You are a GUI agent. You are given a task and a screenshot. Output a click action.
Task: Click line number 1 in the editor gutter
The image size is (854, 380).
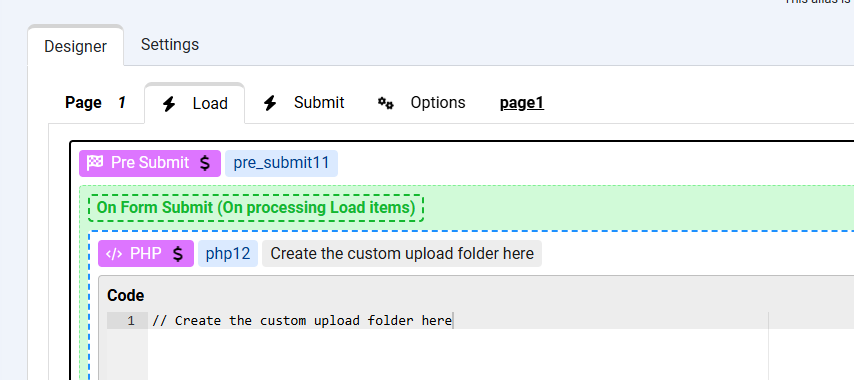[131, 321]
